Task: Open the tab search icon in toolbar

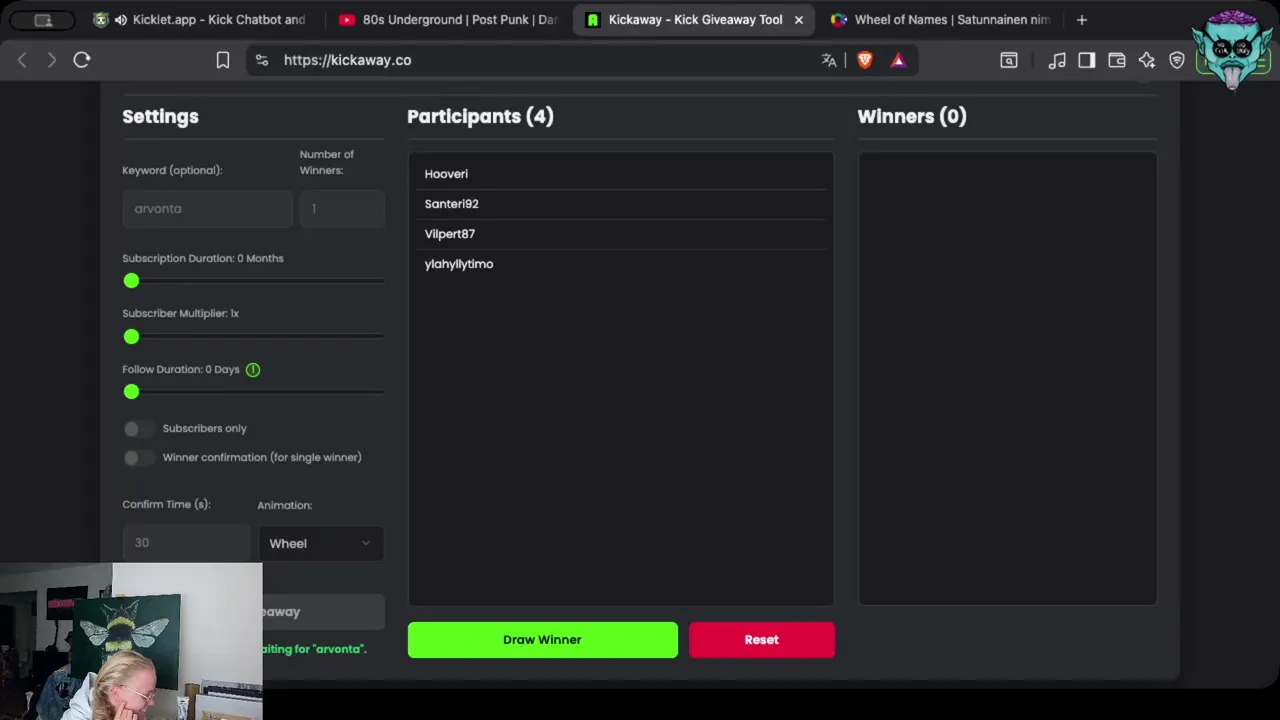Action: [x=1009, y=61]
